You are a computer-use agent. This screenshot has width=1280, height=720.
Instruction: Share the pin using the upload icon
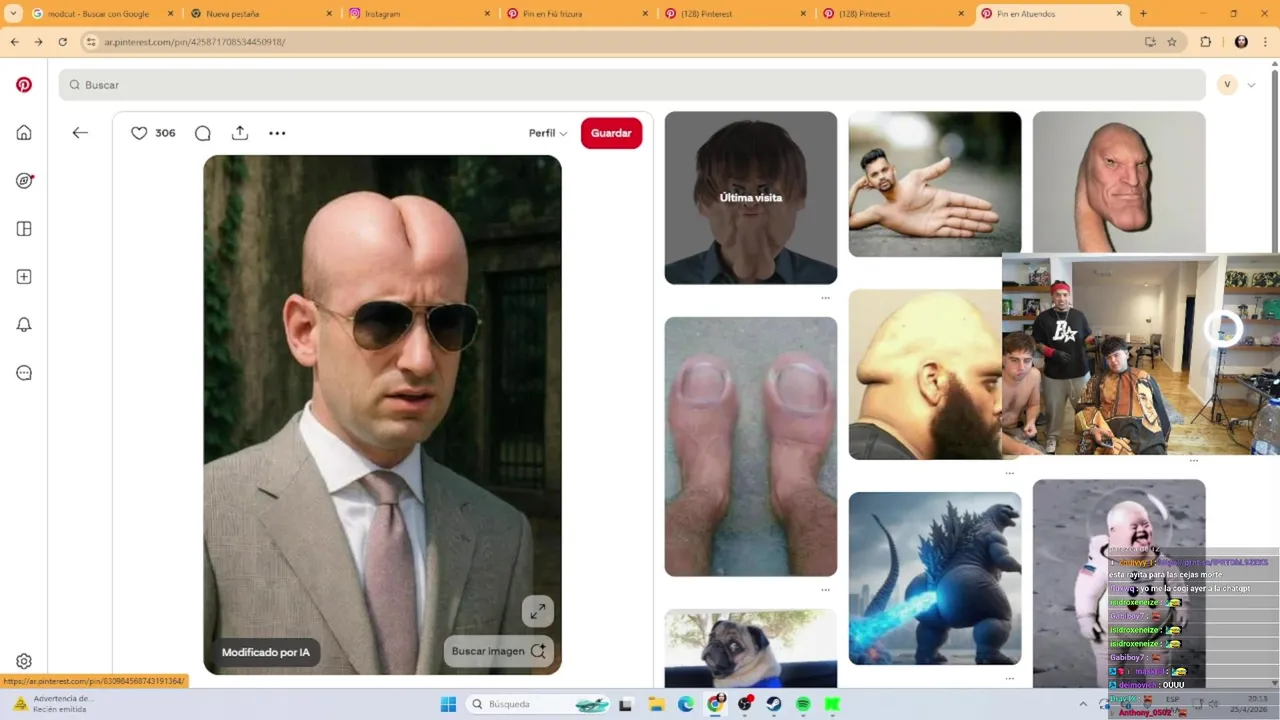(240, 133)
